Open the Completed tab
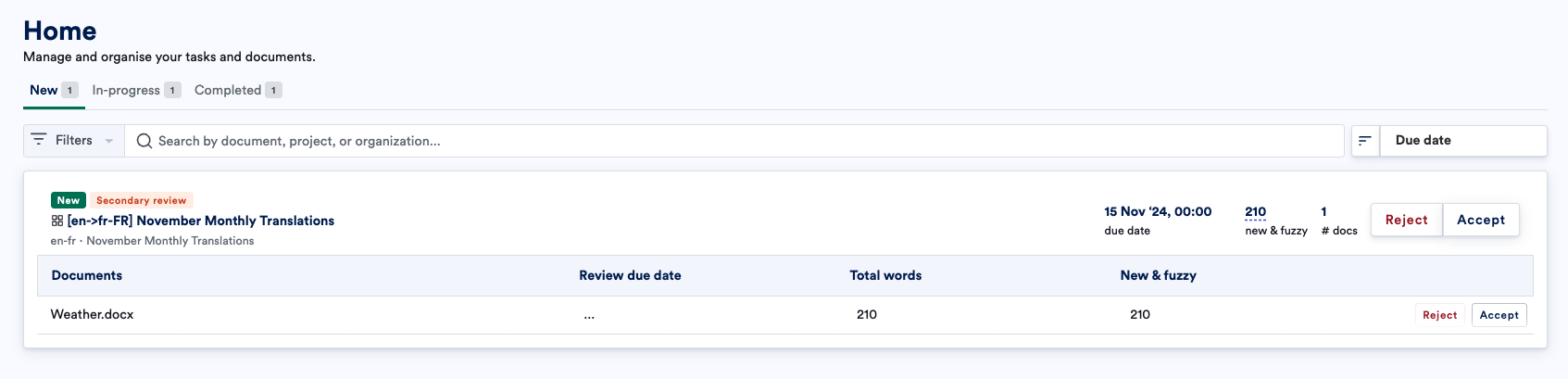The height and width of the screenshot is (379, 1568). (x=238, y=90)
